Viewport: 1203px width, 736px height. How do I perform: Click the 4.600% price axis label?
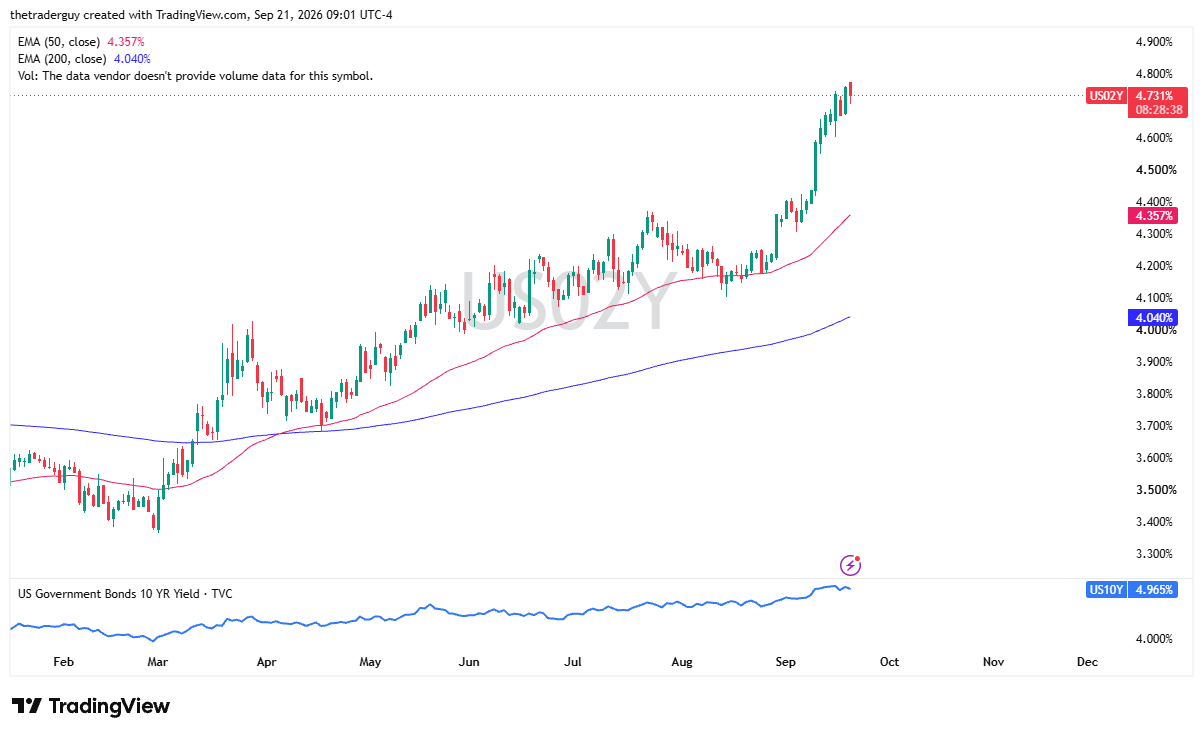tap(1153, 138)
